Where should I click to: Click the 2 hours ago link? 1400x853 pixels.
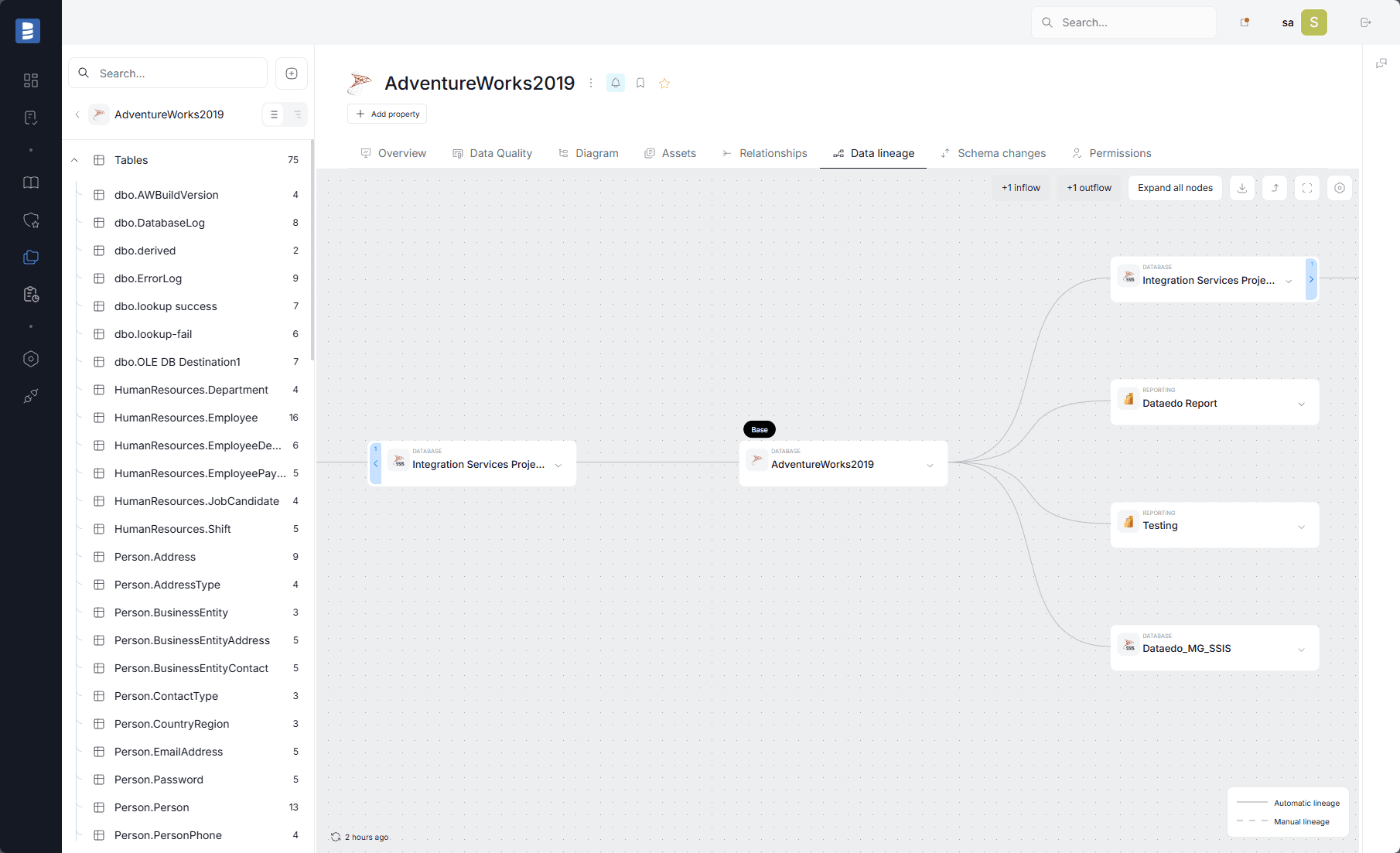point(367,837)
